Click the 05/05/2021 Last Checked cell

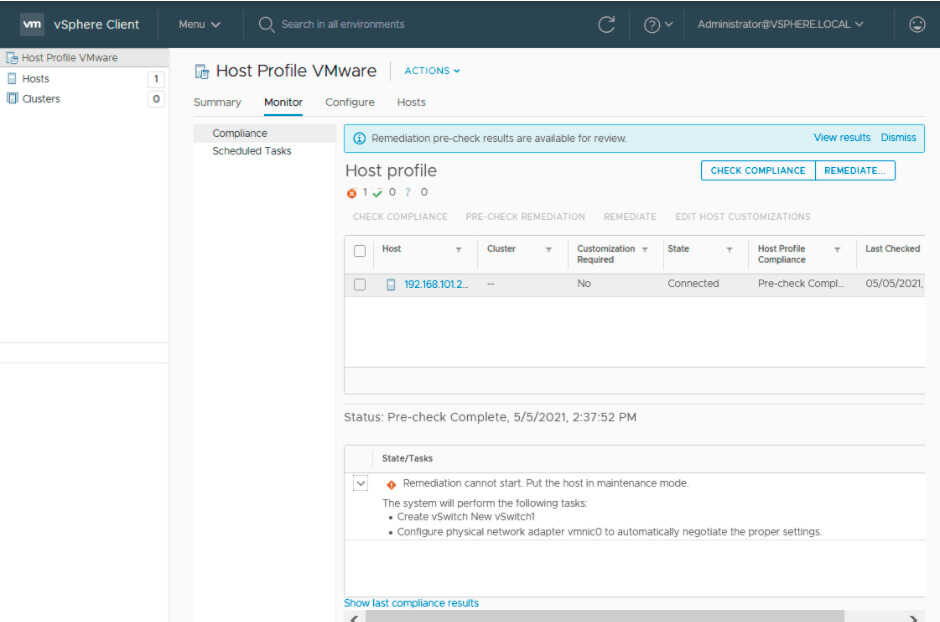(x=894, y=284)
